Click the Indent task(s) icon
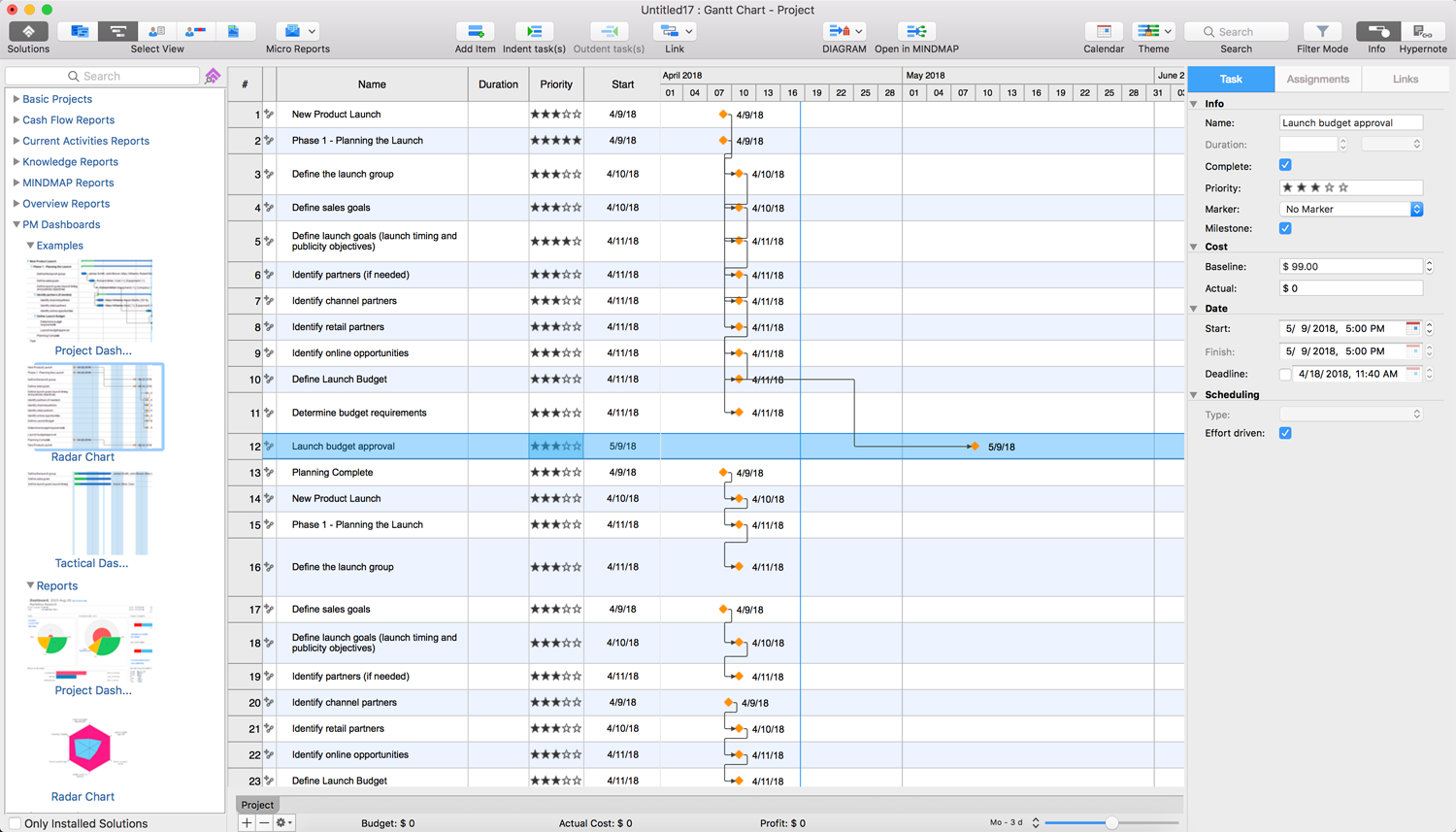Image resolution: width=1456 pixels, height=832 pixels. [534, 32]
